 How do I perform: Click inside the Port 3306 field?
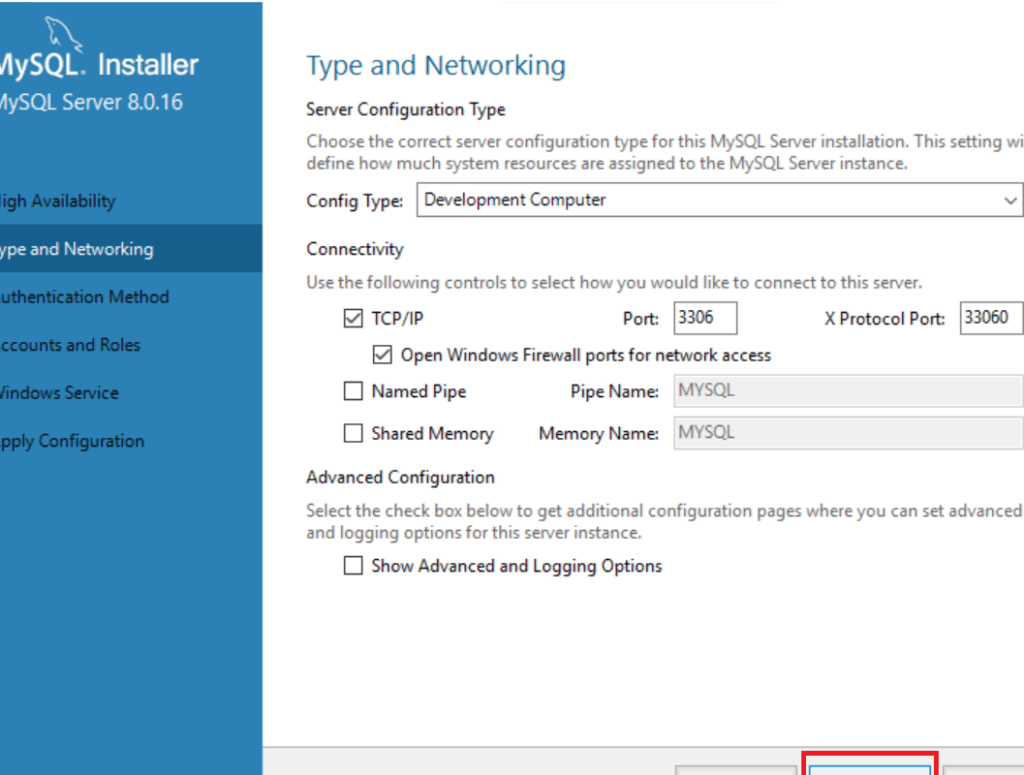tap(705, 317)
